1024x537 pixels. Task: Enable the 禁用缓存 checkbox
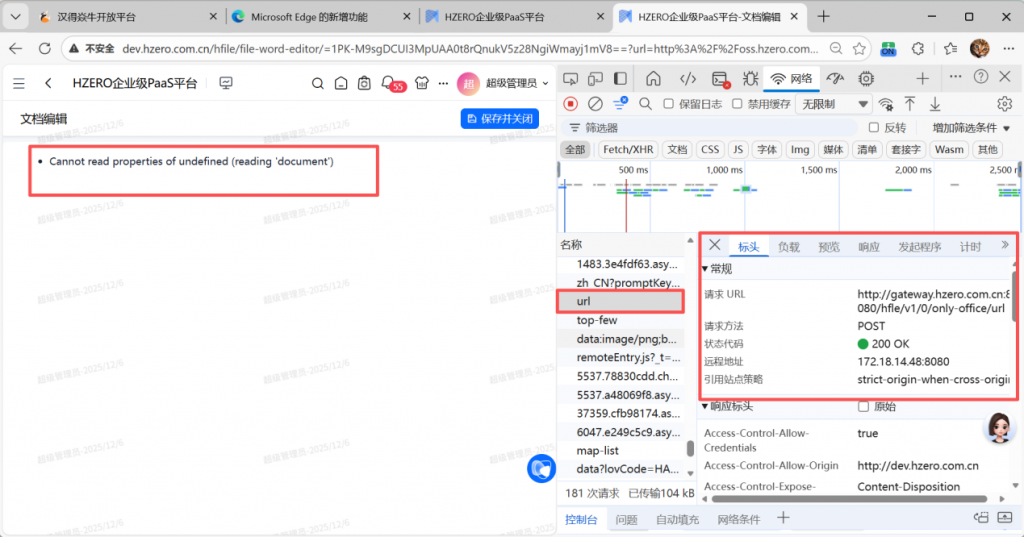pos(738,104)
